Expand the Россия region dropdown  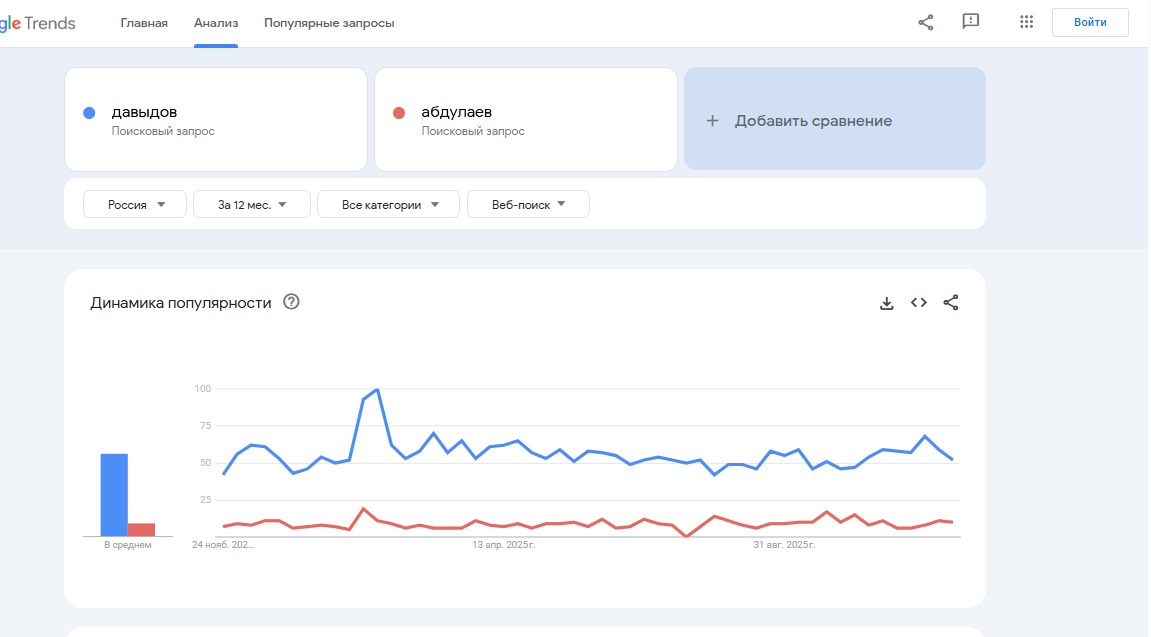coord(135,204)
